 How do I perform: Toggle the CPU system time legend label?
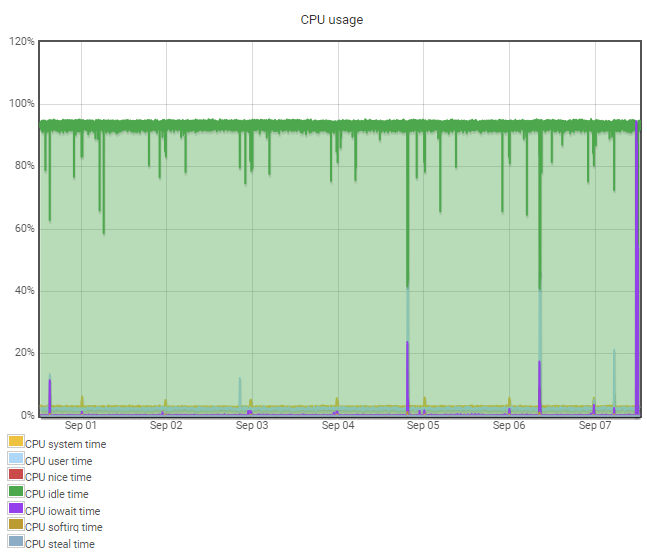66,444
